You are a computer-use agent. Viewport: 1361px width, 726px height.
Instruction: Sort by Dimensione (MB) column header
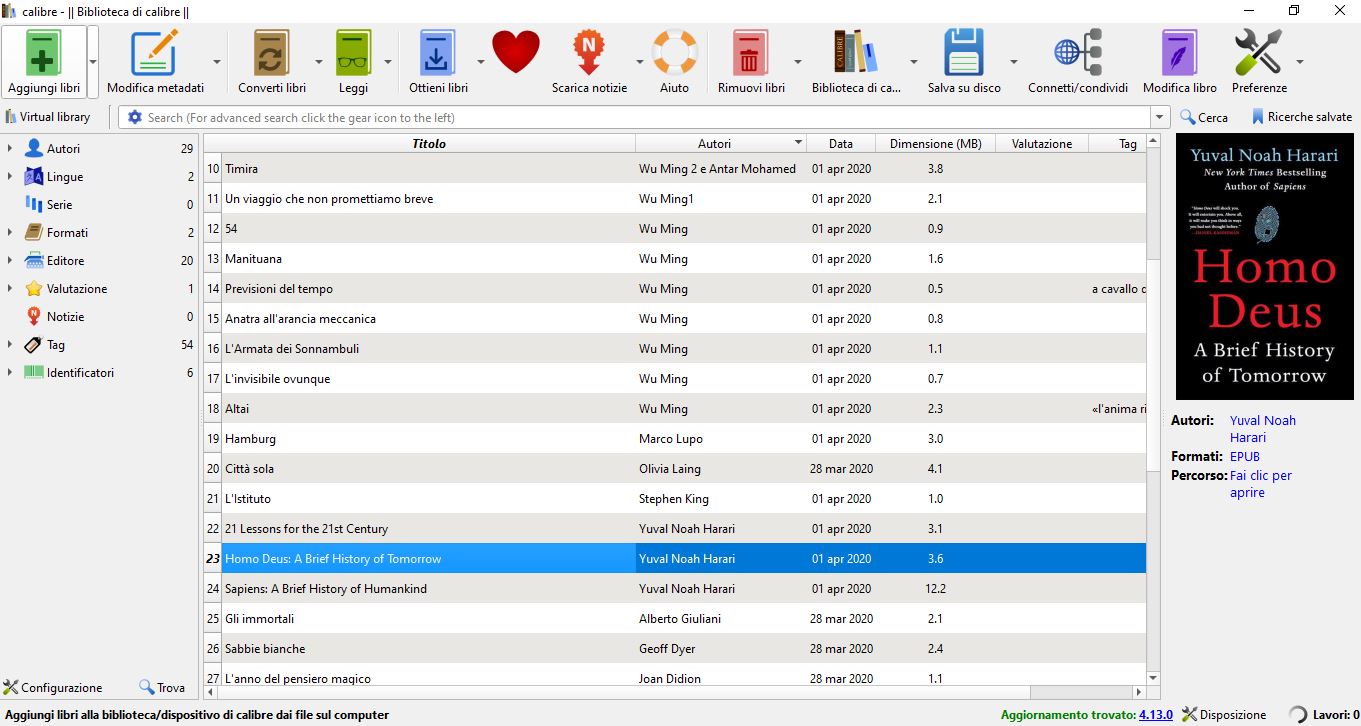[x=936, y=144]
